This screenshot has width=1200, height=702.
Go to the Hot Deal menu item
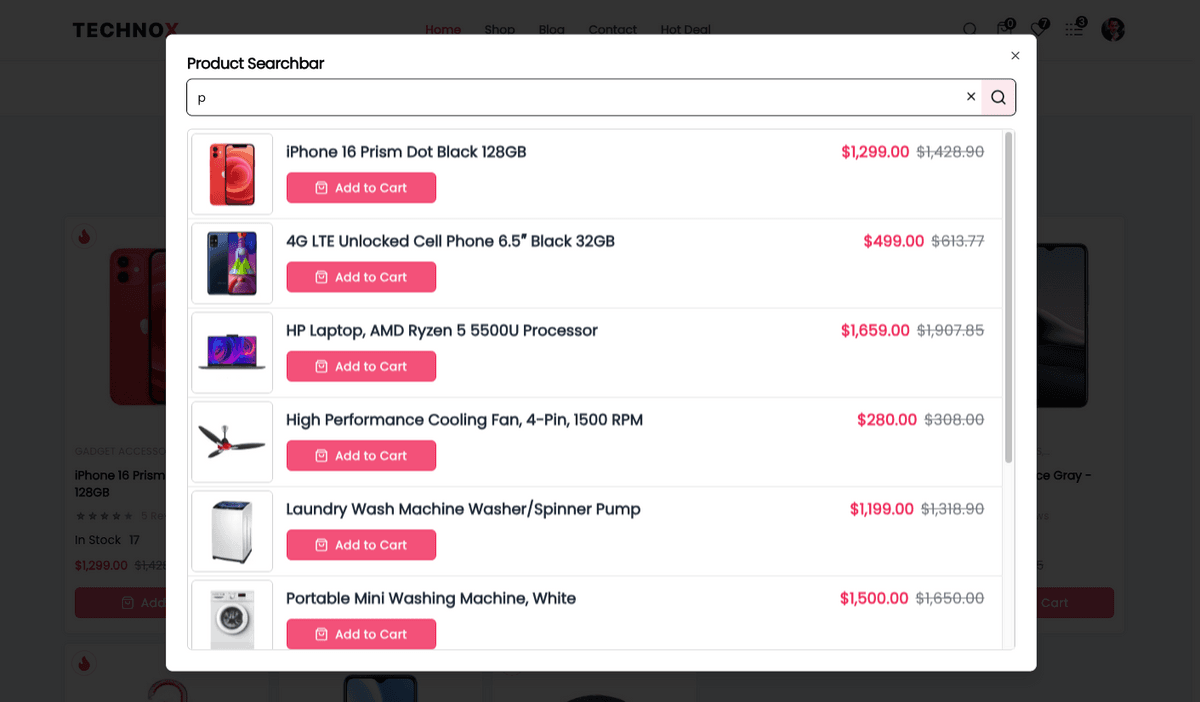685,29
